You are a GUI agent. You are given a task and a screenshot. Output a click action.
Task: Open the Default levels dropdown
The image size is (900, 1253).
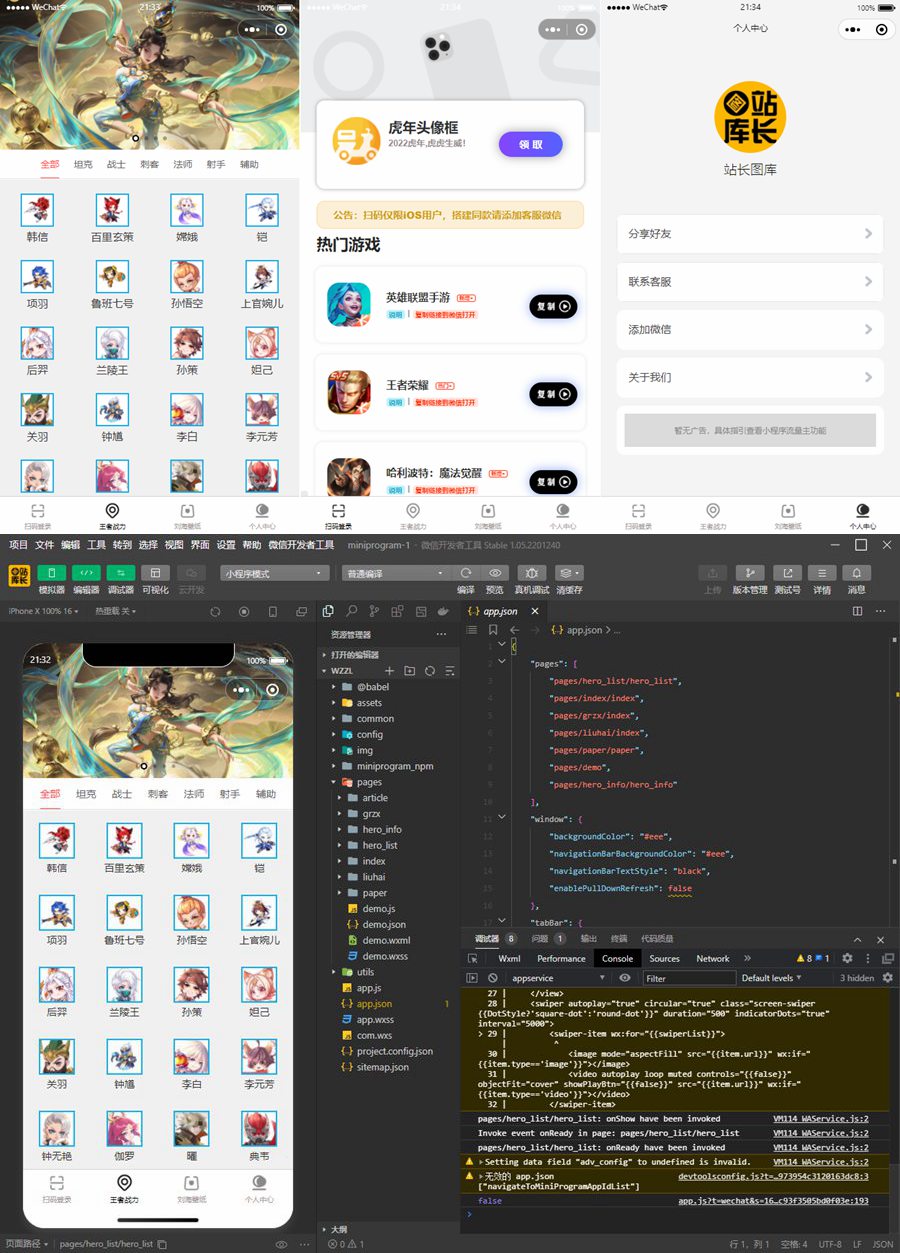[772, 978]
